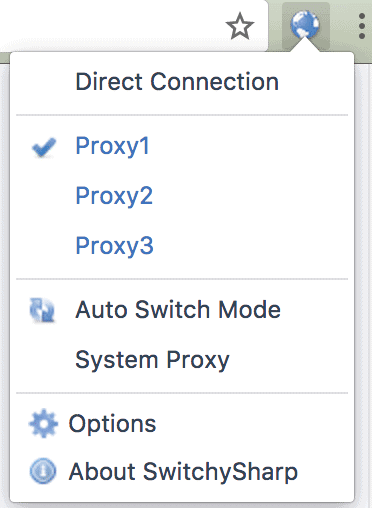Select the Proxy1 profile label
Screen dimensions: 372x508
pos(112,146)
